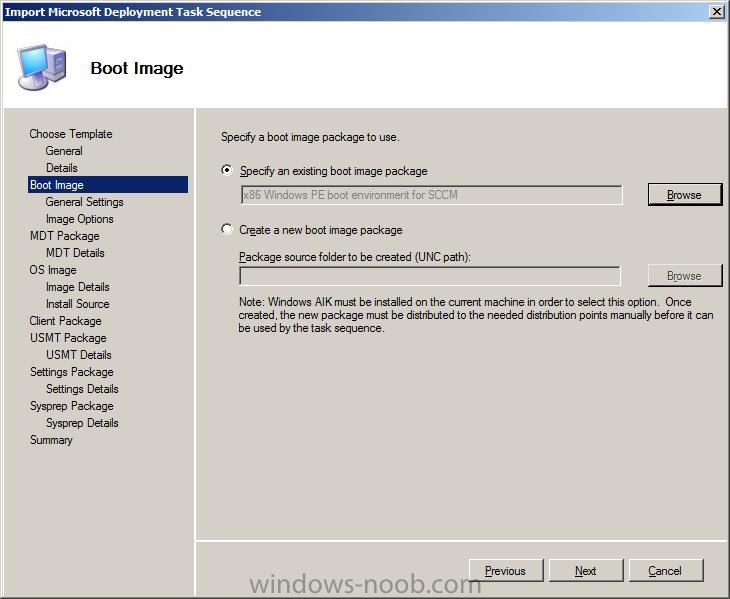Screen dimensions: 730x599
Task: Select 'Specify an existing boot image package' radio
Action: pos(227,170)
